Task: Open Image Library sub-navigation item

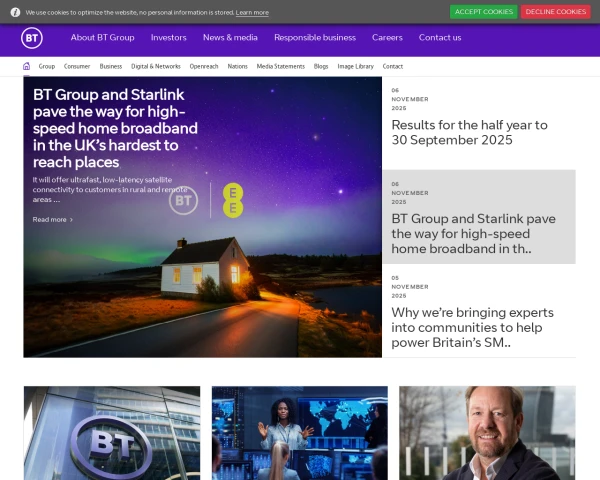Action: coord(355,66)
